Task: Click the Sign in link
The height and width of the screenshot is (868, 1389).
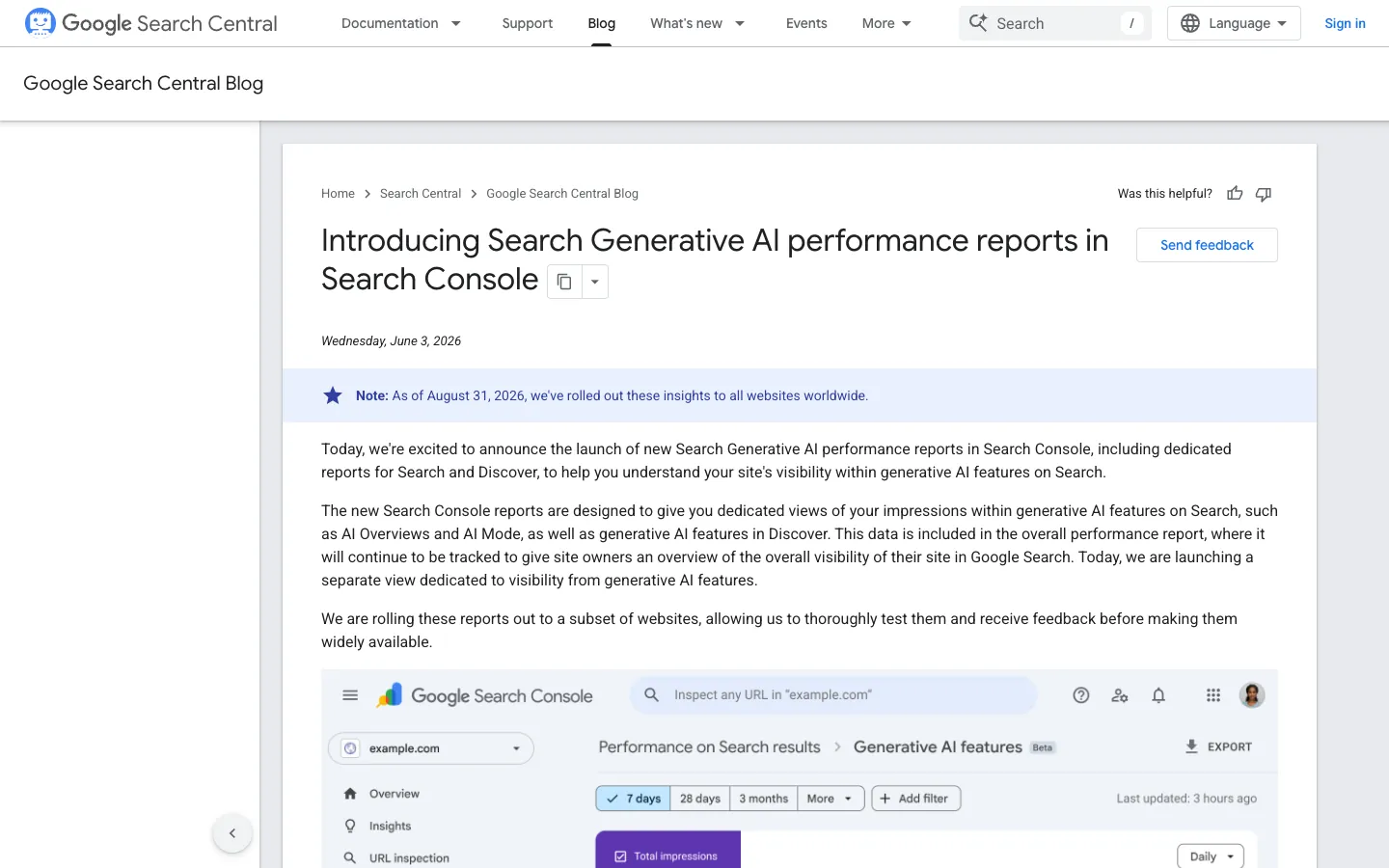Action: tap(1345, 23)
